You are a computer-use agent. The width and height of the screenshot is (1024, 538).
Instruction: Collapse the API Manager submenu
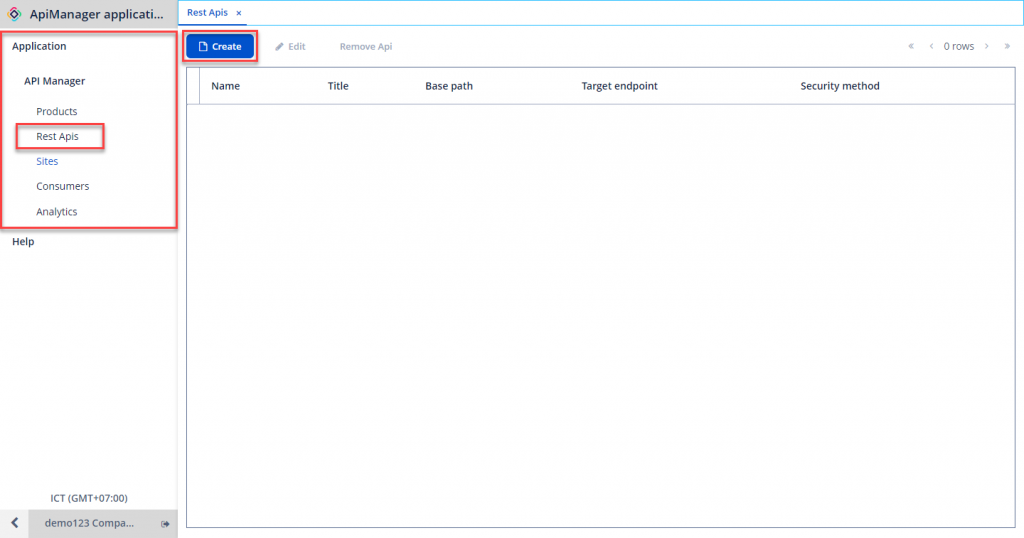54,81
